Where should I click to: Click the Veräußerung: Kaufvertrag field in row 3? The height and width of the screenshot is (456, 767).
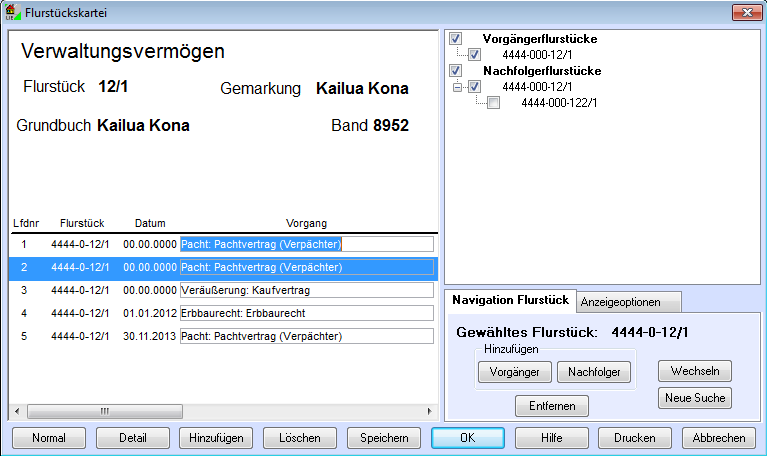[306, 290]
